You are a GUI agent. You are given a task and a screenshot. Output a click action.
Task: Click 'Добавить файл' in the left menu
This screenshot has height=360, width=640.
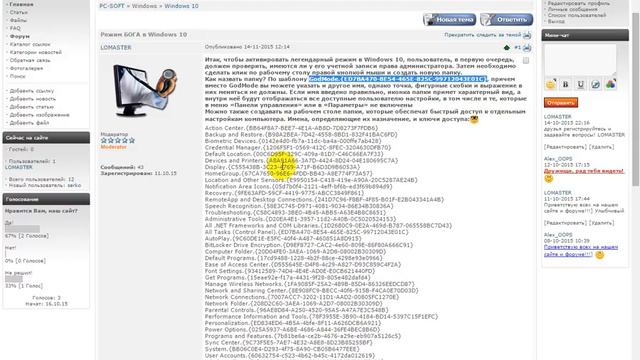(x=29, y=123)
